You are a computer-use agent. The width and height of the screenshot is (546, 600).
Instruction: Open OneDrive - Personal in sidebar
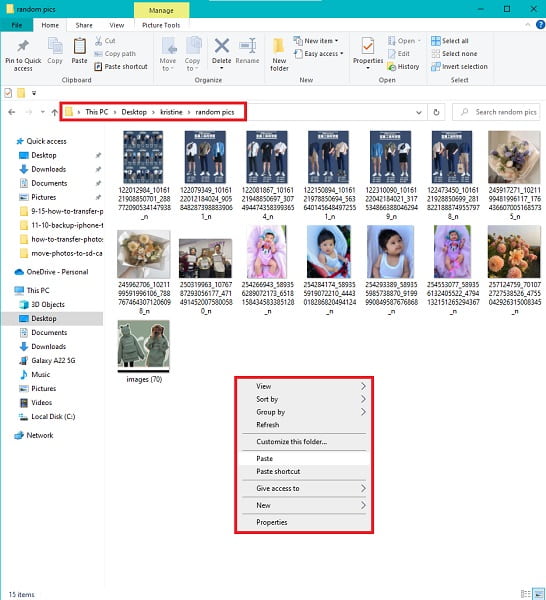point(51,272)
